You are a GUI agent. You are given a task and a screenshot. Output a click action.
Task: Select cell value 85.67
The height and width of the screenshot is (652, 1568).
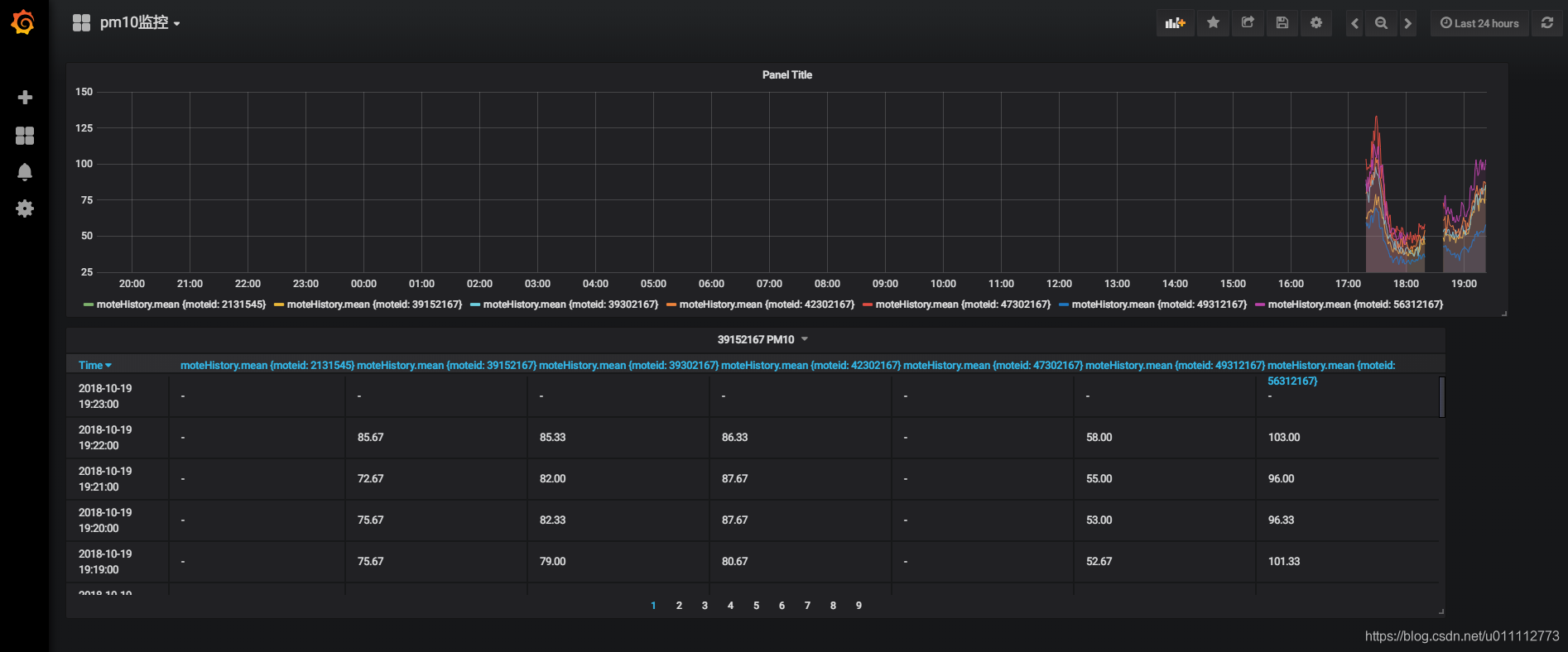[370, 437]
